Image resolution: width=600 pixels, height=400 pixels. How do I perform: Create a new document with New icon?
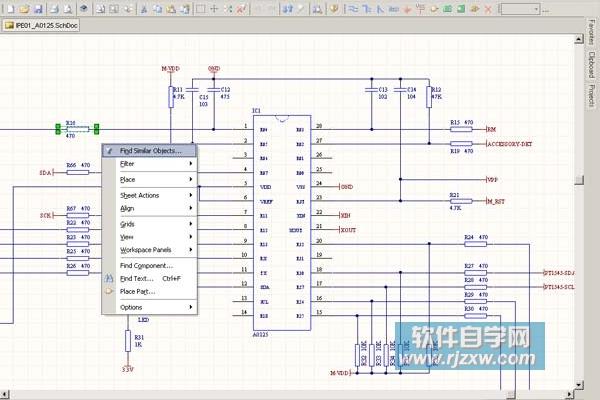(10, 8)
